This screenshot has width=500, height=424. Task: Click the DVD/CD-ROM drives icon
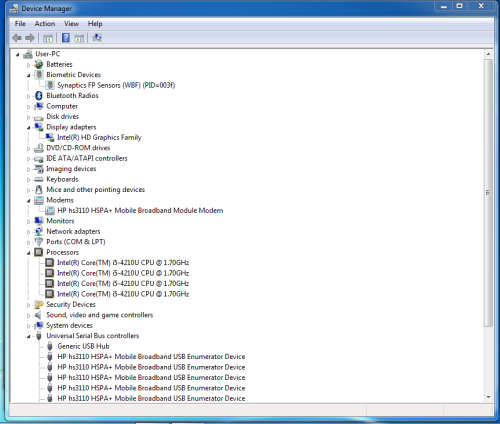coord(39,148)
